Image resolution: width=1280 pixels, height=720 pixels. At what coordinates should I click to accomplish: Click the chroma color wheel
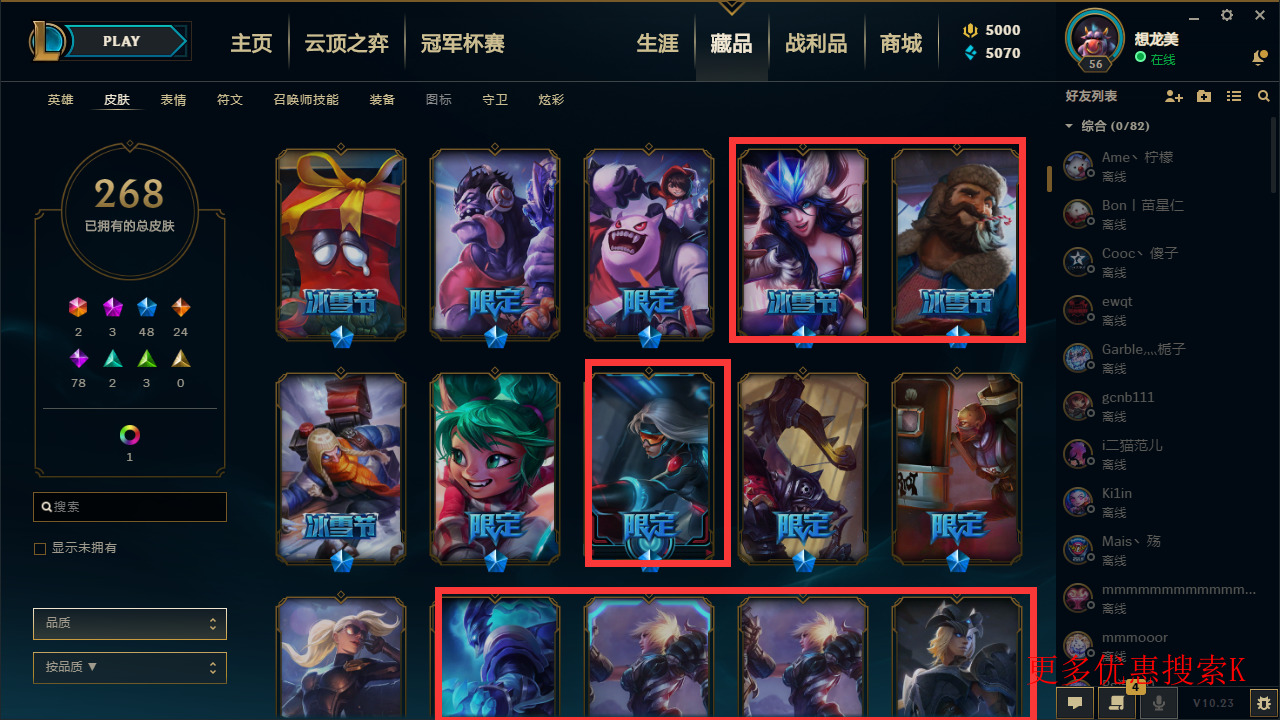pos(130,435)
